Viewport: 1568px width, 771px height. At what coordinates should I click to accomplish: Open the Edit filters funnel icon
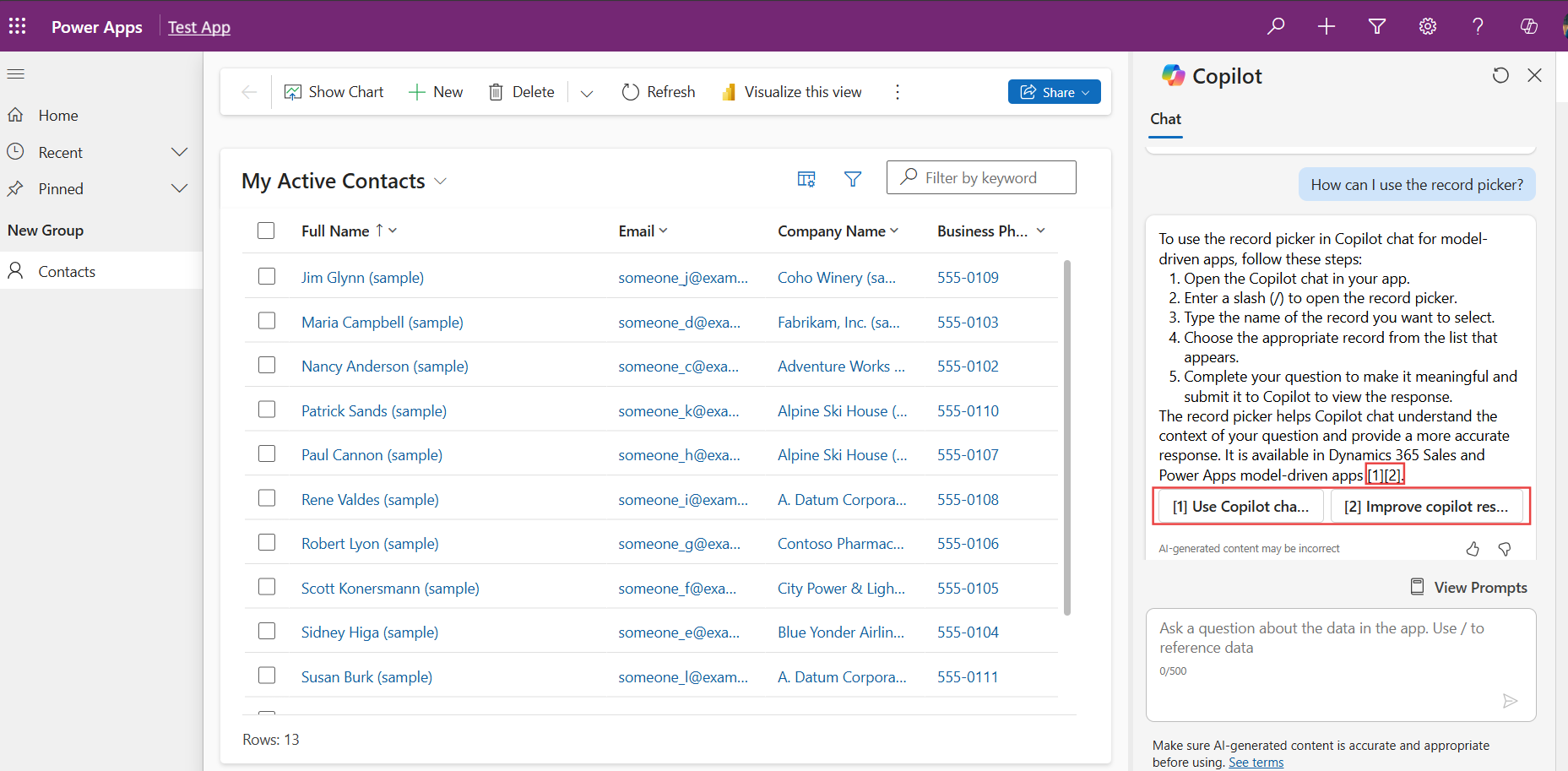click(x=853, y=178)
